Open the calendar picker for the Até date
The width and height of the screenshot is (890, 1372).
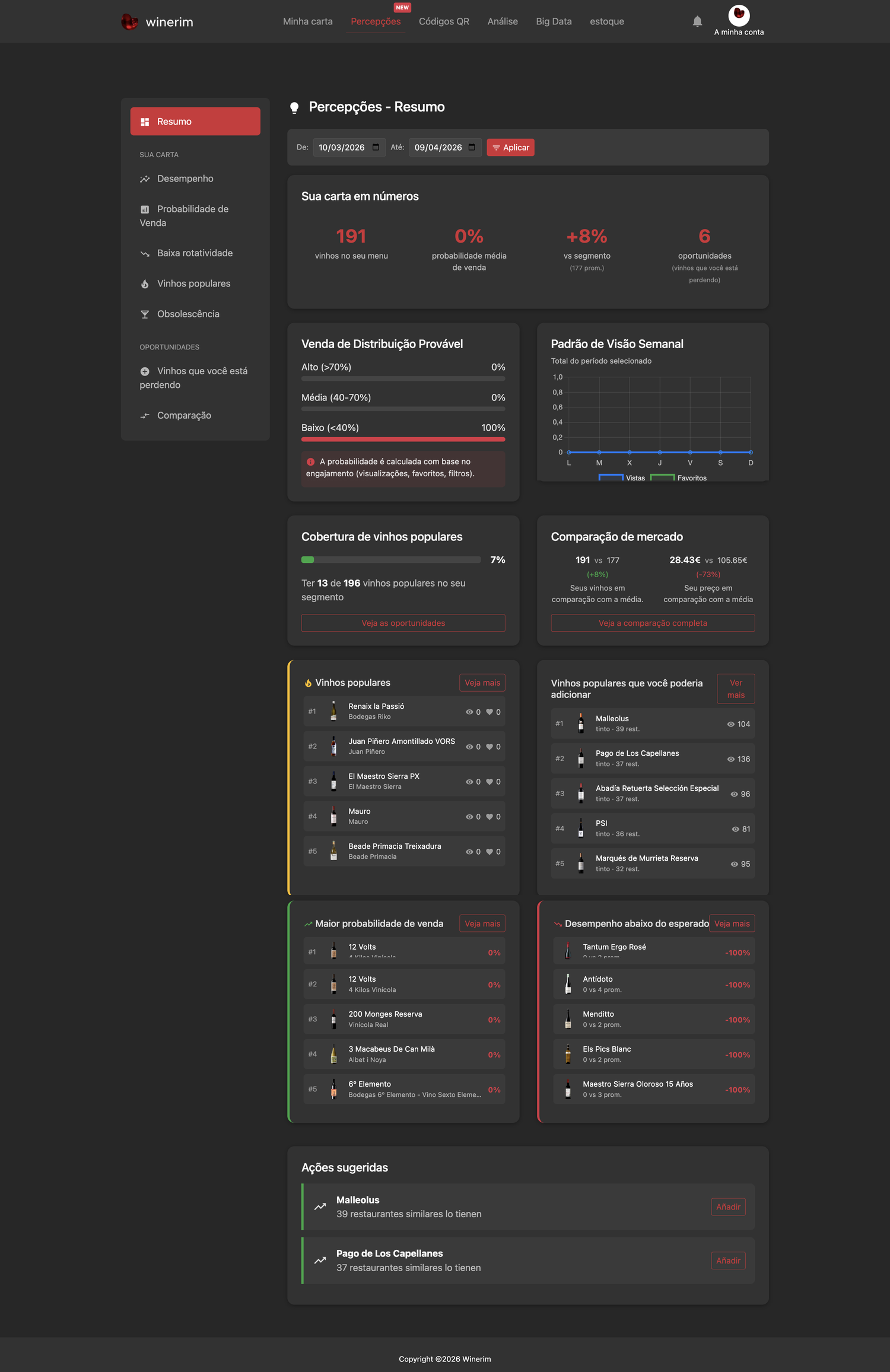click(472, 147)
